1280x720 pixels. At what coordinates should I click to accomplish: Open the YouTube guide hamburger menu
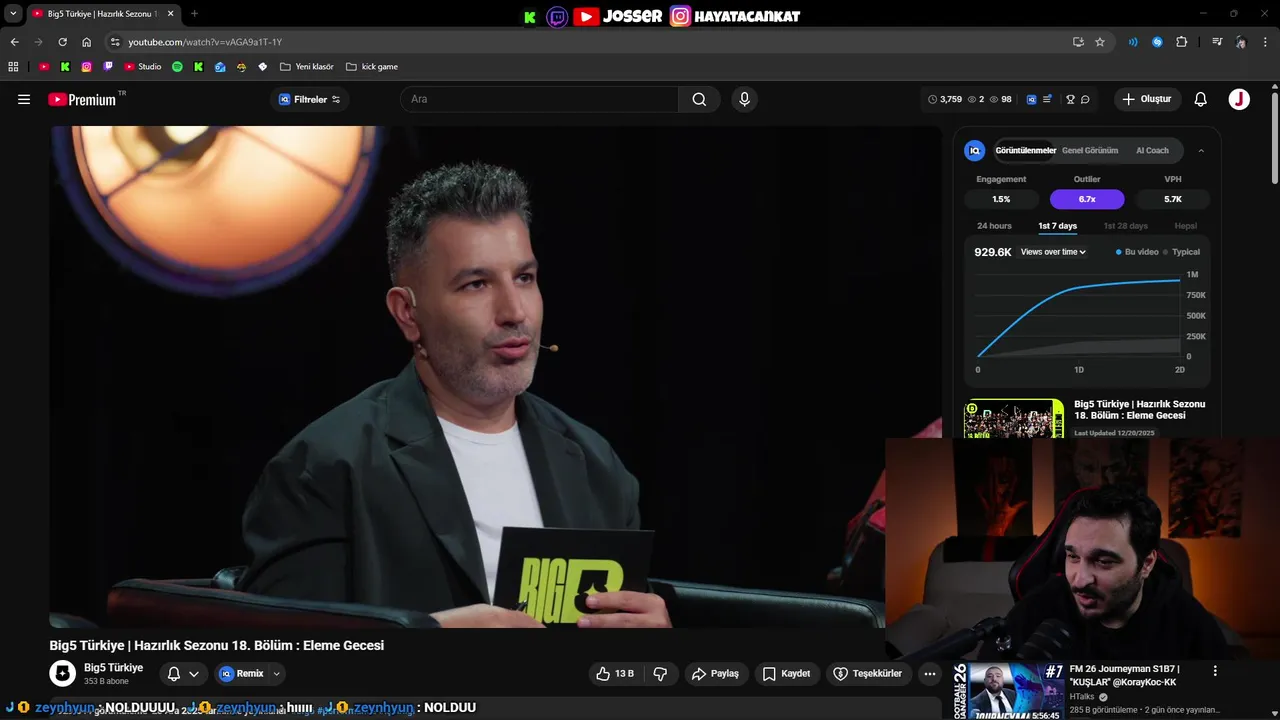[24, 99]
